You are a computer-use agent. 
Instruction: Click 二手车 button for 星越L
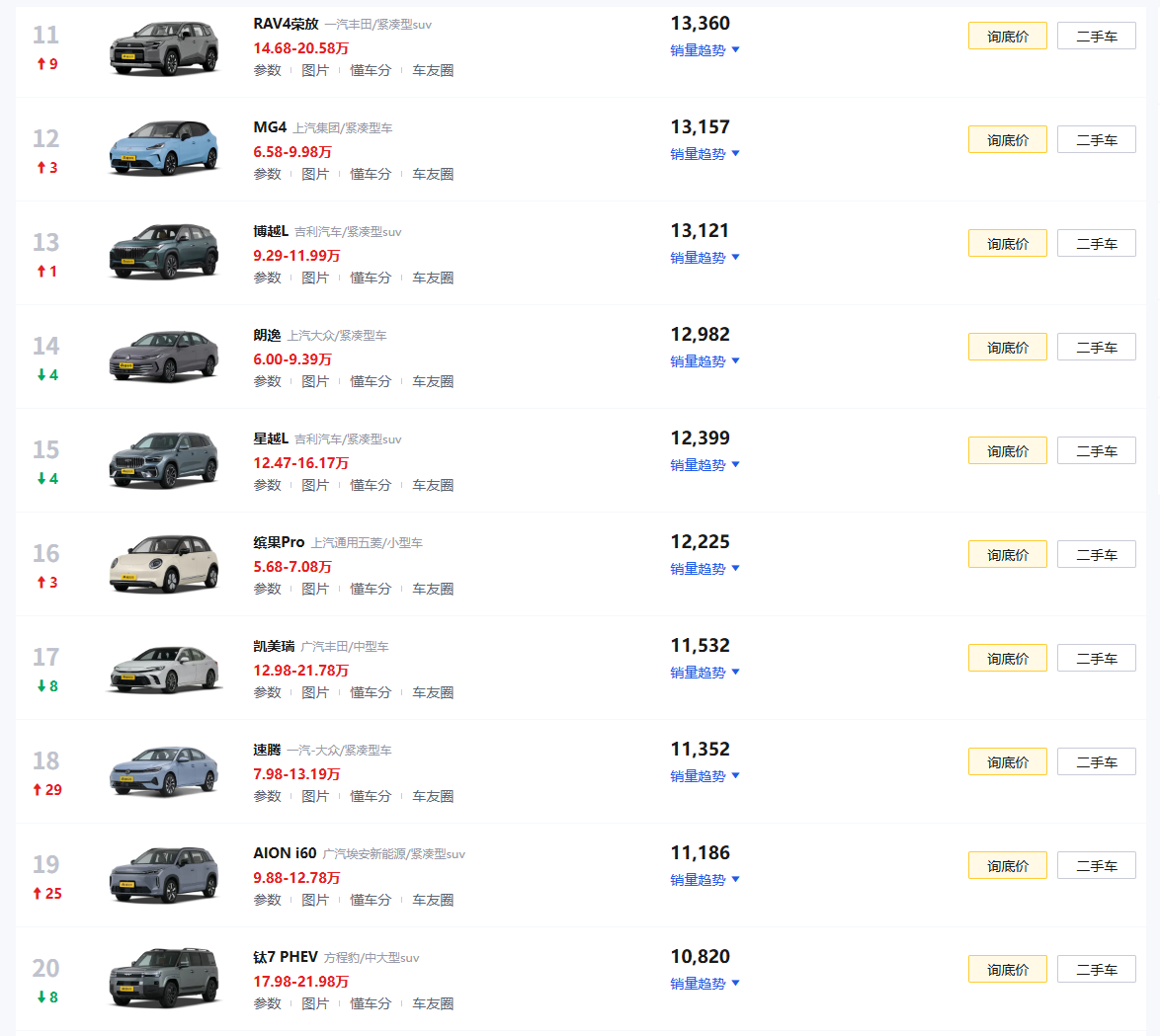click(1096, 451)
